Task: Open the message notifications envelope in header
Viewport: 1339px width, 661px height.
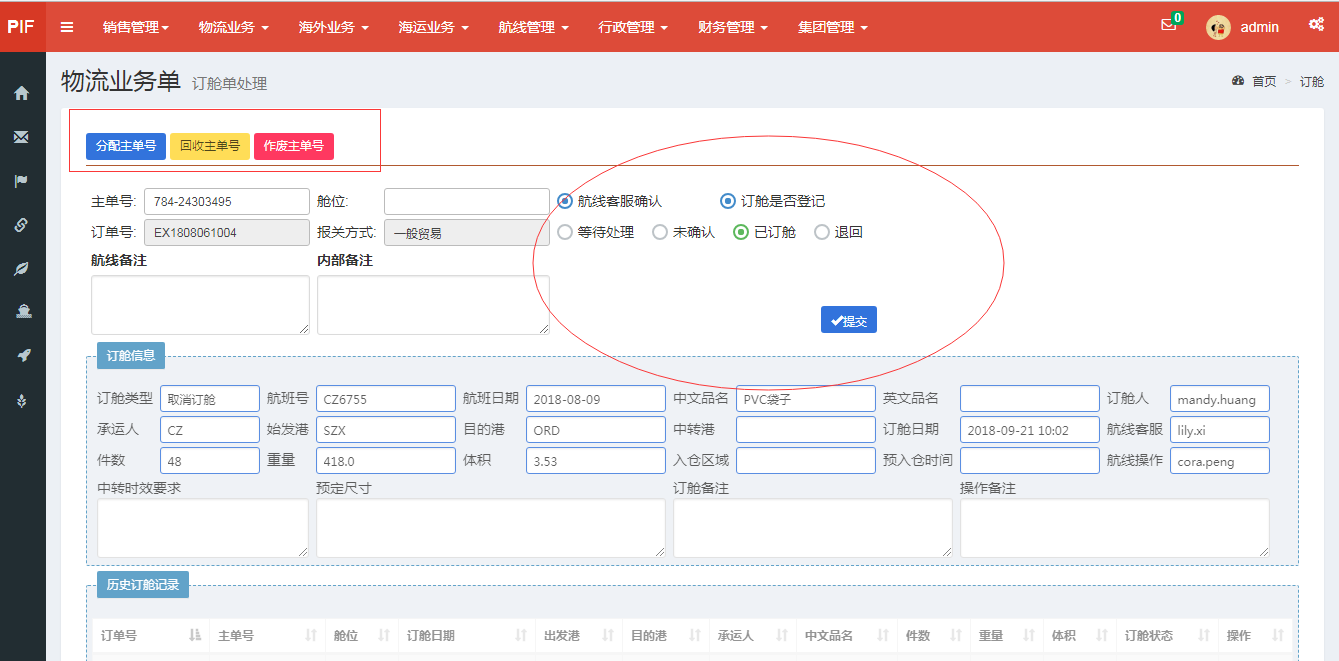Action: (x=1168, y=25)
